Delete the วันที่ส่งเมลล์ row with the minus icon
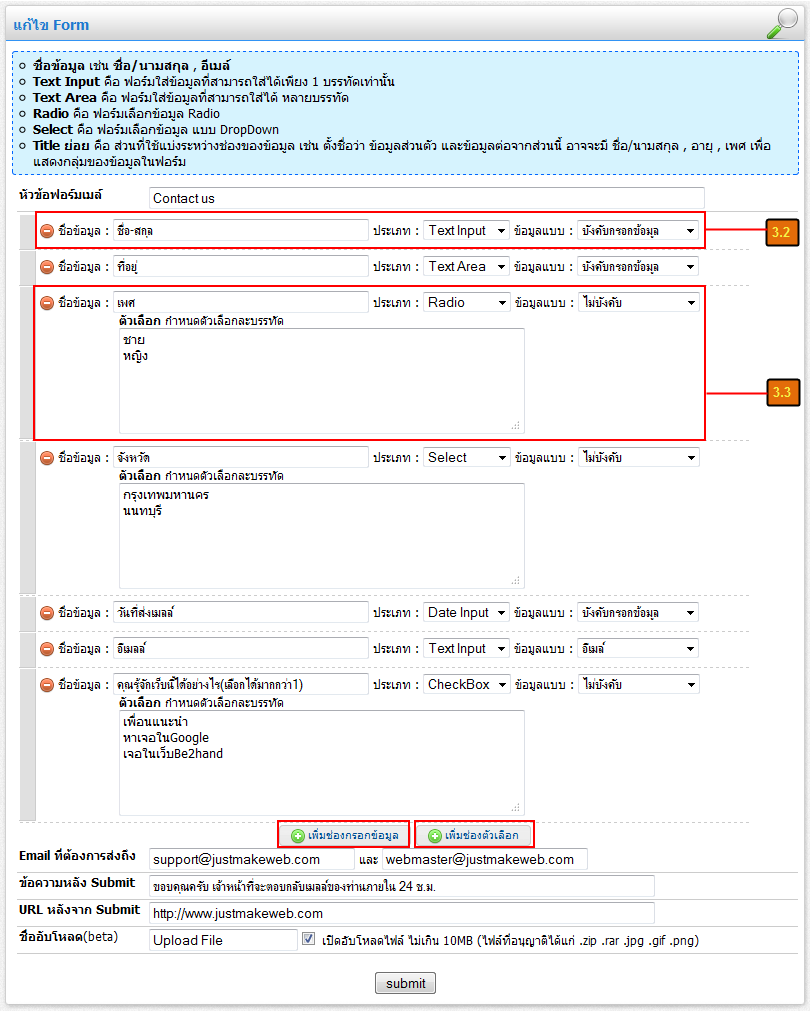 tap(47, 613)
